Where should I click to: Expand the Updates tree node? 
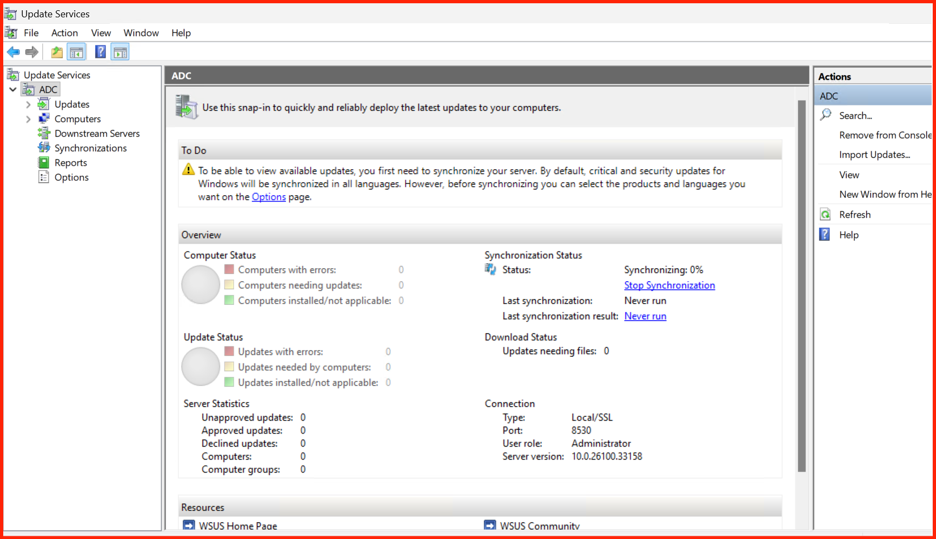[x=28, y=104]
